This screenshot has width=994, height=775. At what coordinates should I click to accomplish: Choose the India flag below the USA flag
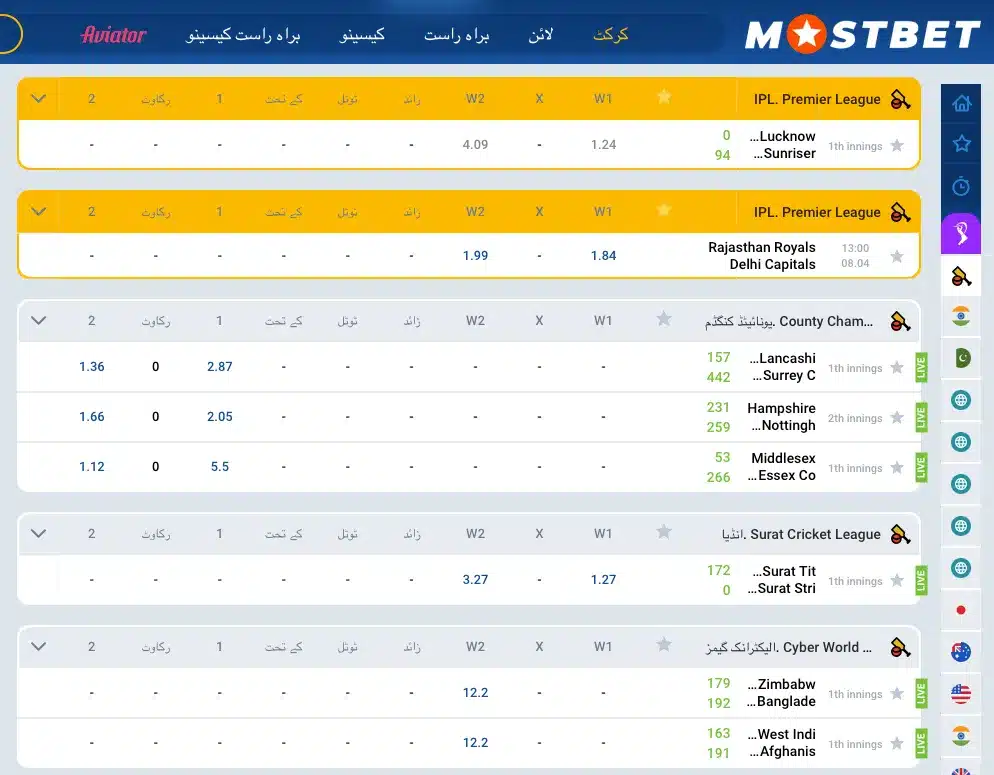[x=961, y=735]
